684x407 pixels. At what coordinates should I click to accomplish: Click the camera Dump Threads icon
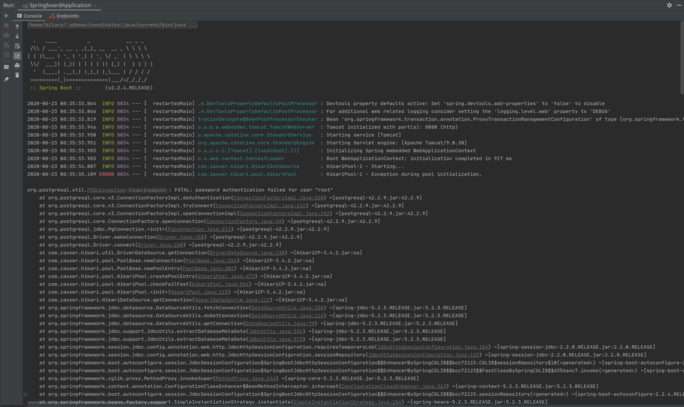pyautogui.click(x=6, y=35)
